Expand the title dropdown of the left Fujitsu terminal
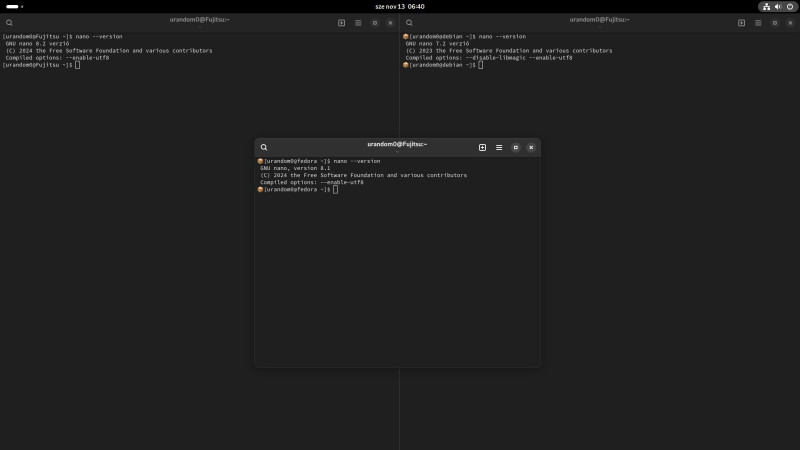 click(x=199, y=27)
